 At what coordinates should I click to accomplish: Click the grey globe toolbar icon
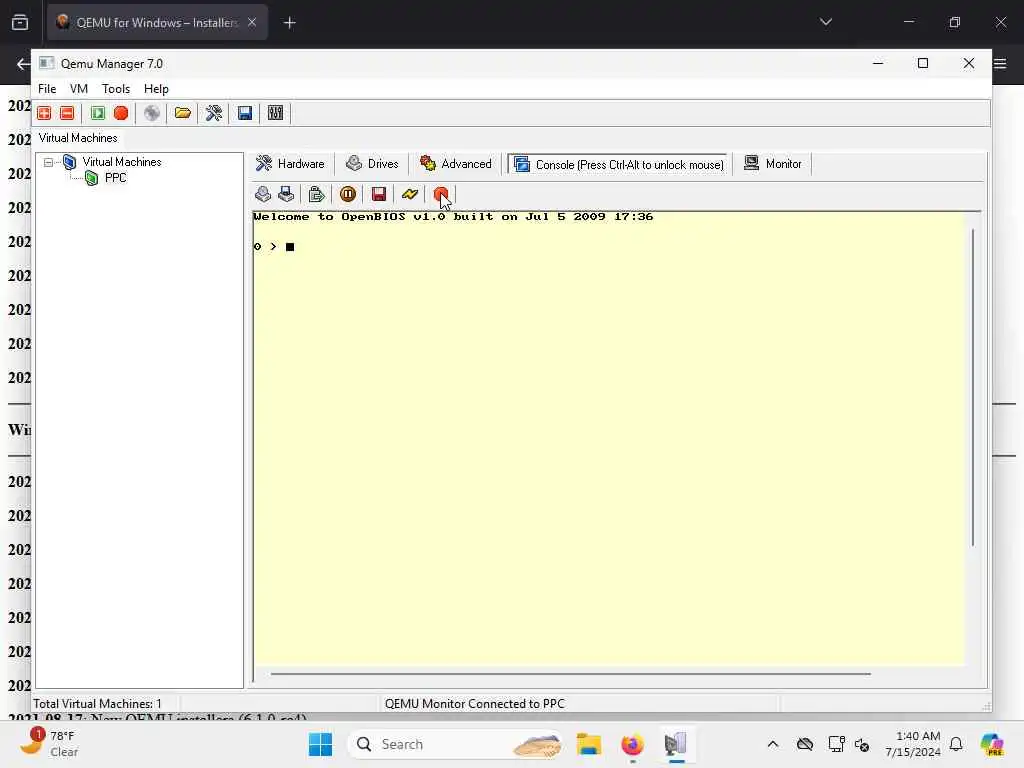[x=152, y=113]
